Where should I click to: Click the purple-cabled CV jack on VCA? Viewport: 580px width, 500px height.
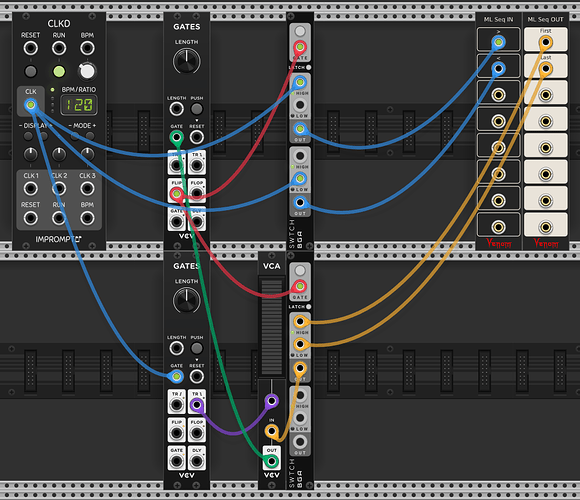(272, 401)
